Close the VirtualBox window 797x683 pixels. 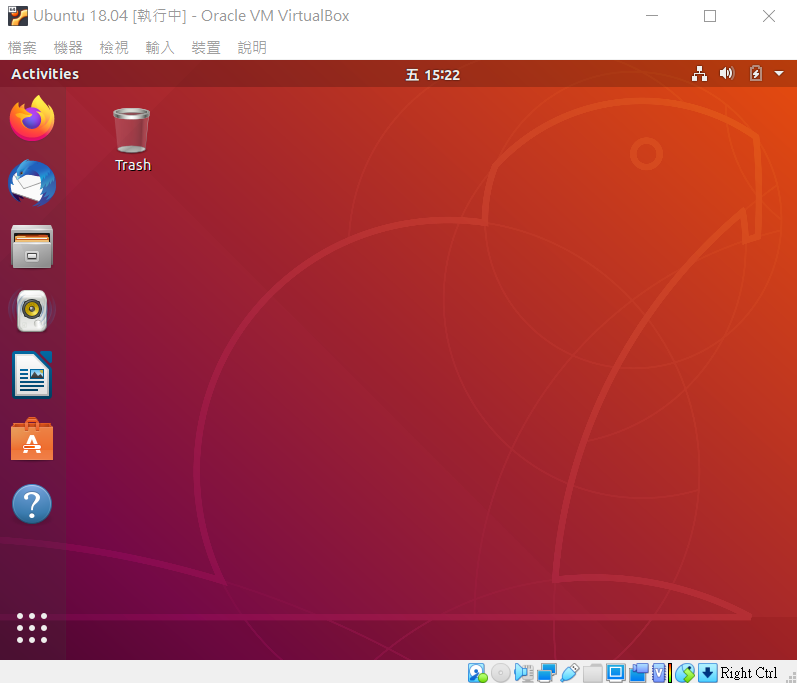(769, 16)
